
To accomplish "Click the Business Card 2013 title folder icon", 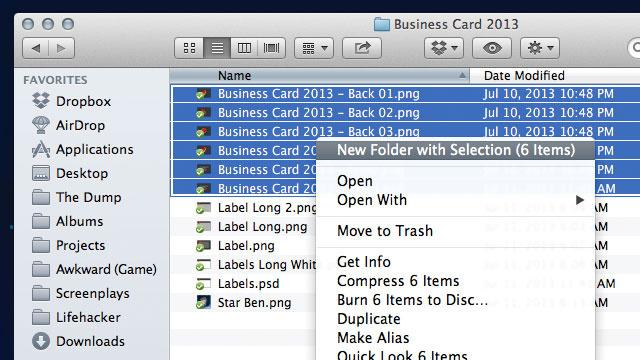I will [382, 24].
